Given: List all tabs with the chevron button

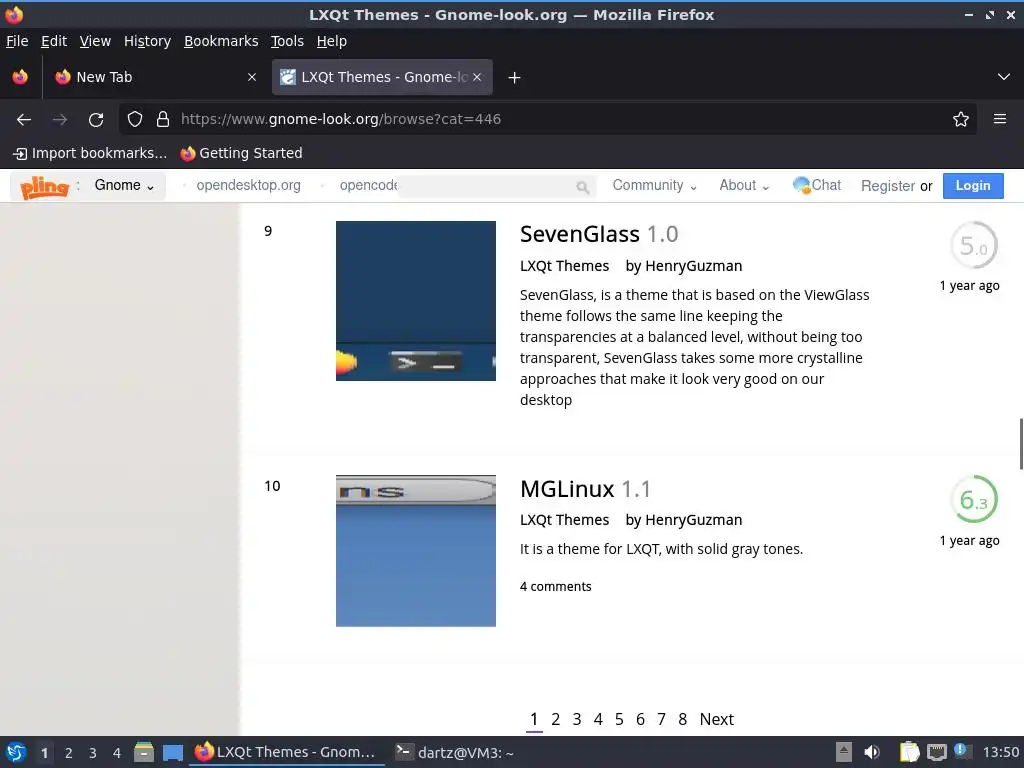Looking at the screenshot, I should 1004,77.
